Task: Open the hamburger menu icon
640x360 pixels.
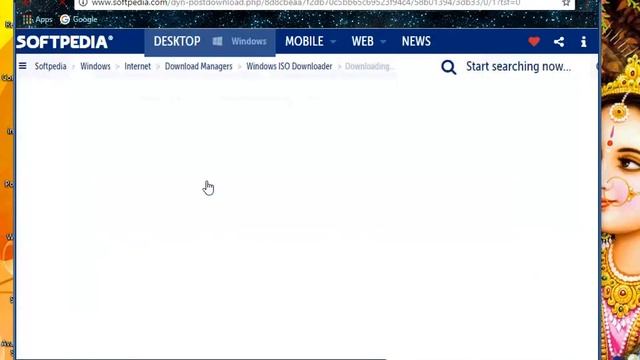Action: pos(22,66)
